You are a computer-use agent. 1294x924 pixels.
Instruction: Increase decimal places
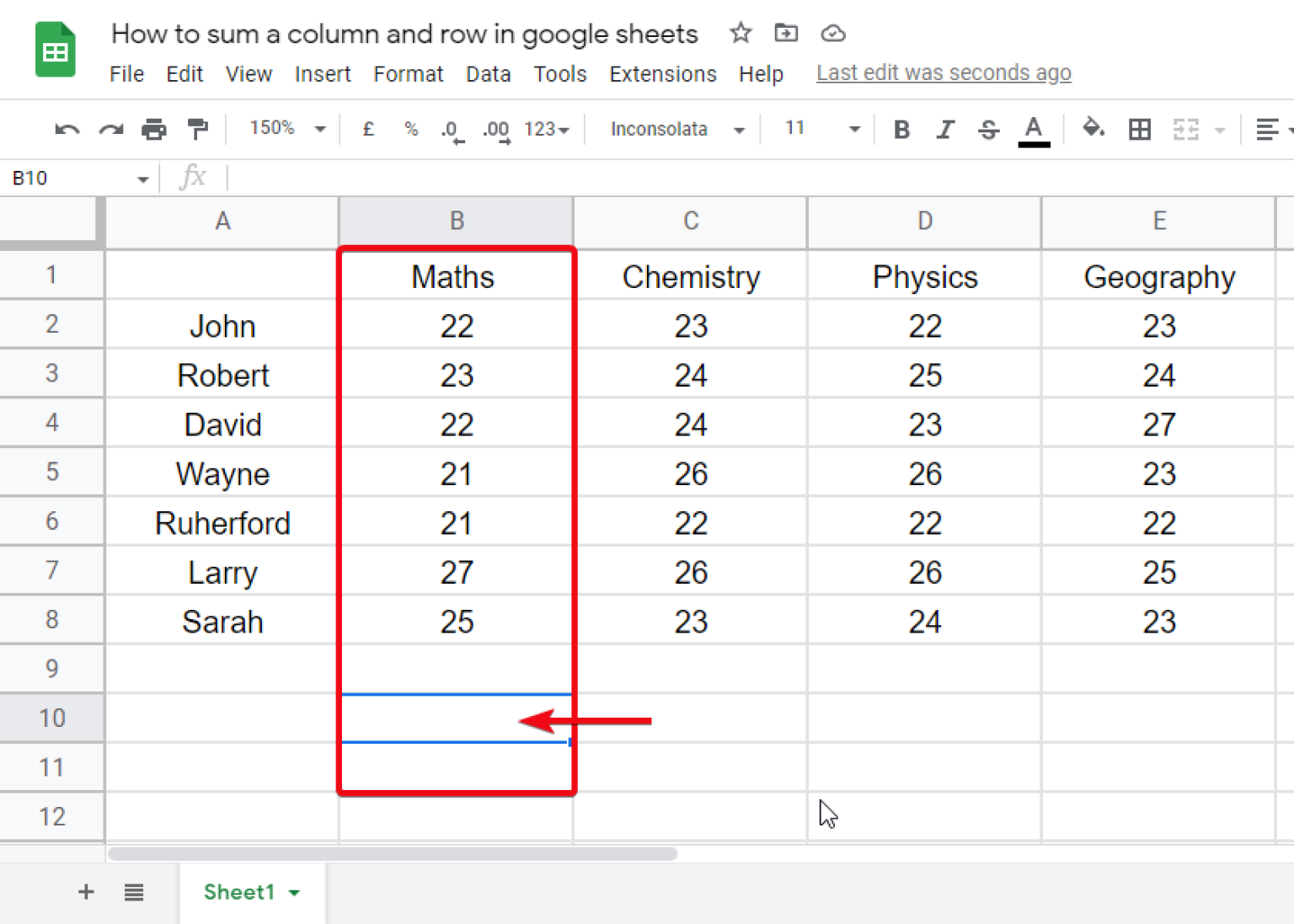click(x=496, y=130)
